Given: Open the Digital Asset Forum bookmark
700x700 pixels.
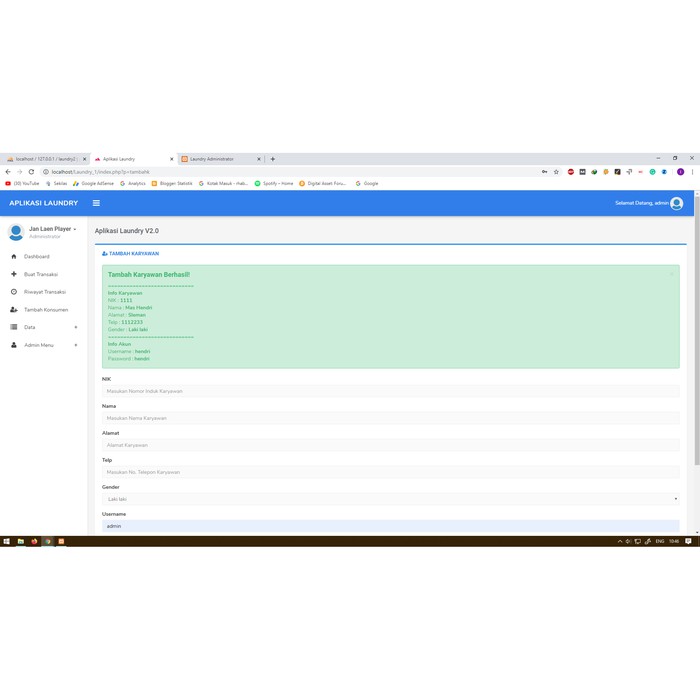Looking at the screenshot, I should [322, 183].
